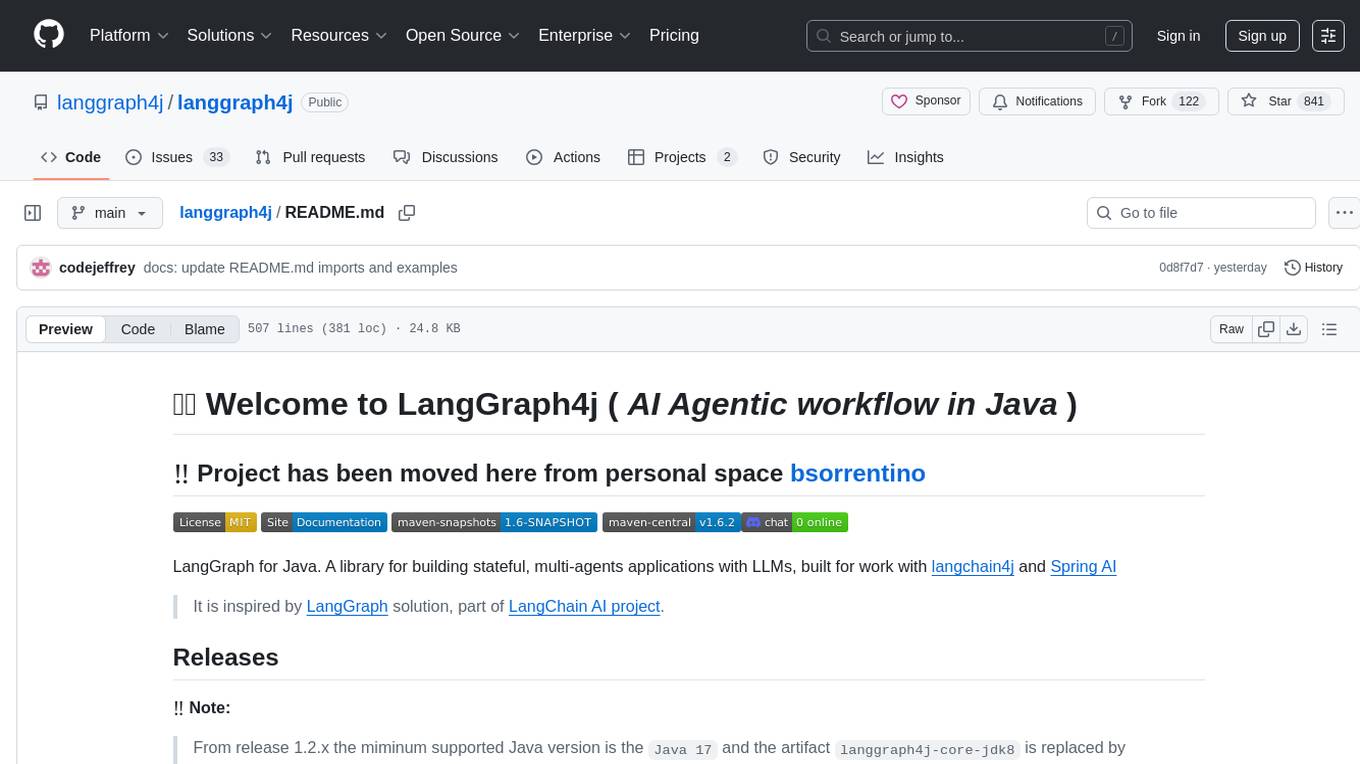Click the License MIT badge
The image size is (1360, 764).
pos(214,522)
